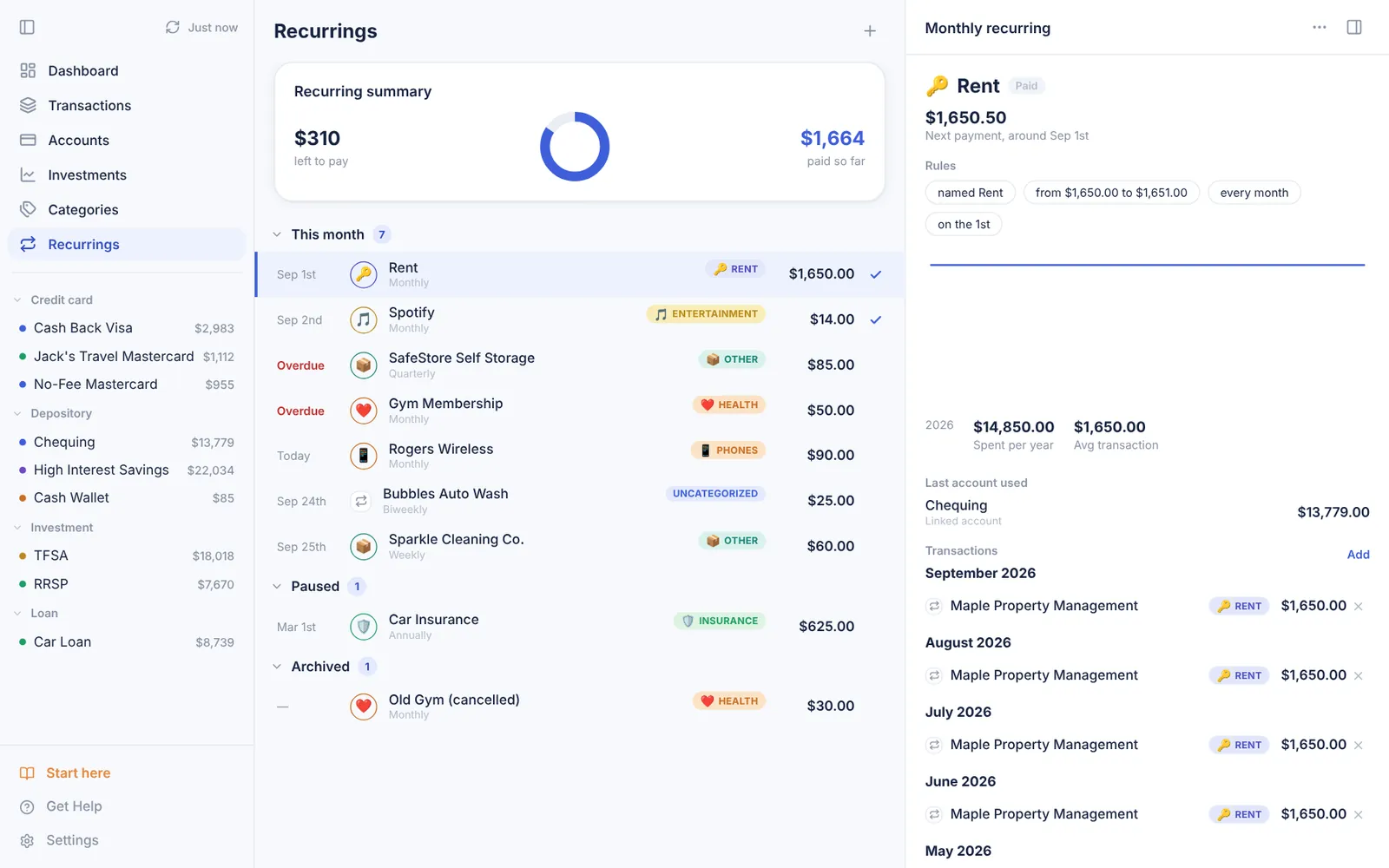Open the Accounts page
This screenshot has height=868, width=1389.
tap(127, 140)
